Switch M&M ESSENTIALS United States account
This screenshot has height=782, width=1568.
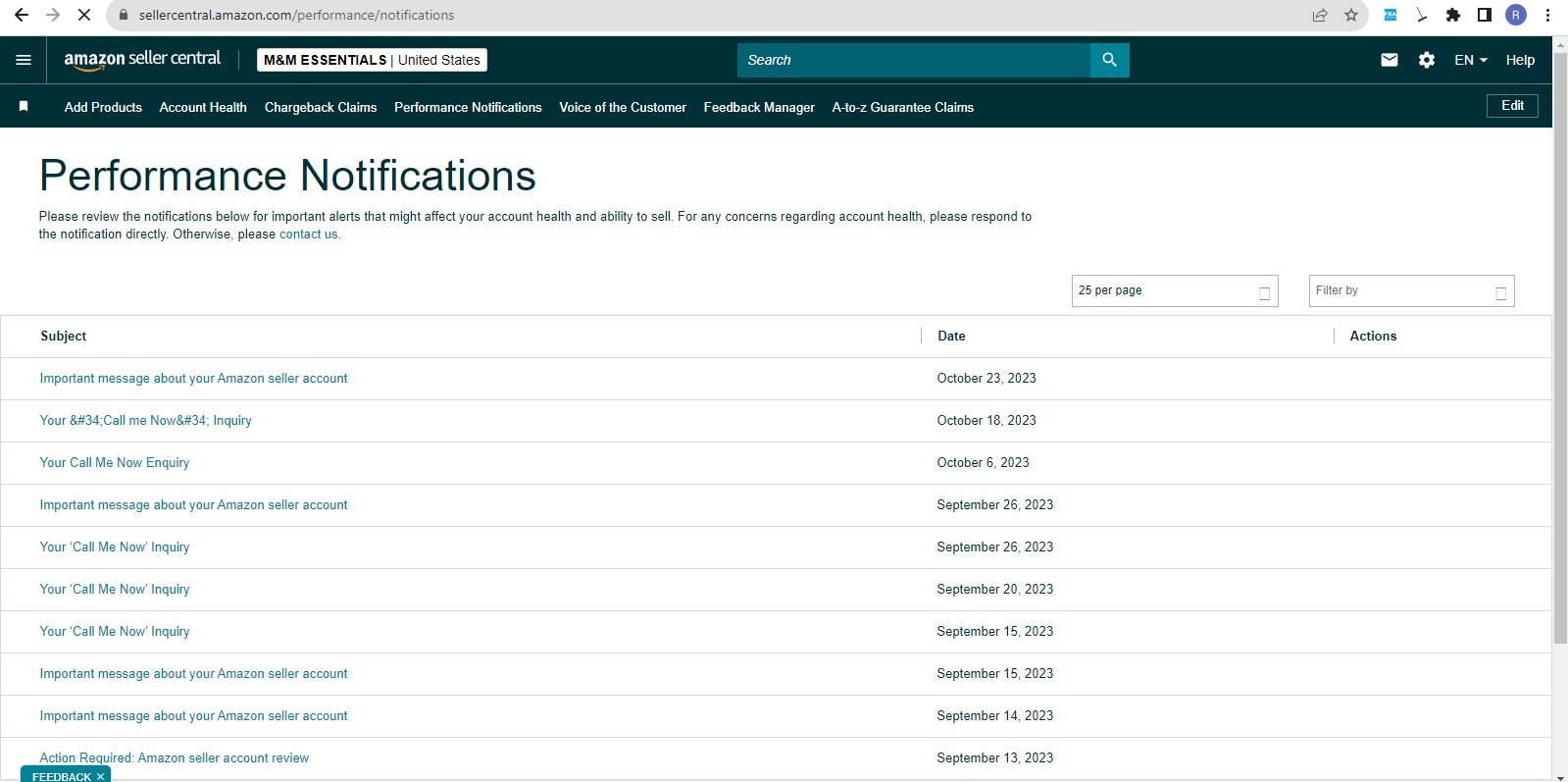372,60
